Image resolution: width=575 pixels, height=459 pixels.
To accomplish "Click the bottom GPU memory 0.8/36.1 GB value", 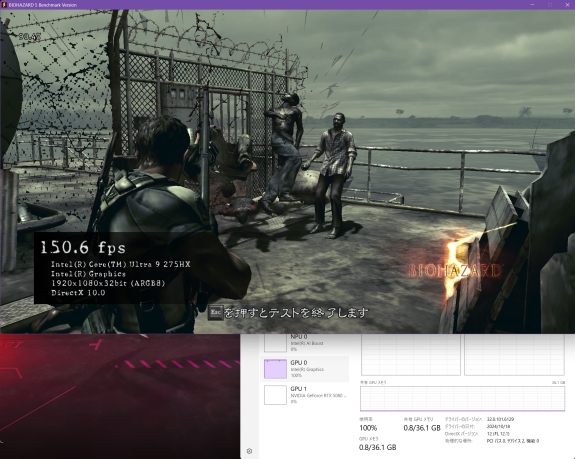I will click(377, 447).
